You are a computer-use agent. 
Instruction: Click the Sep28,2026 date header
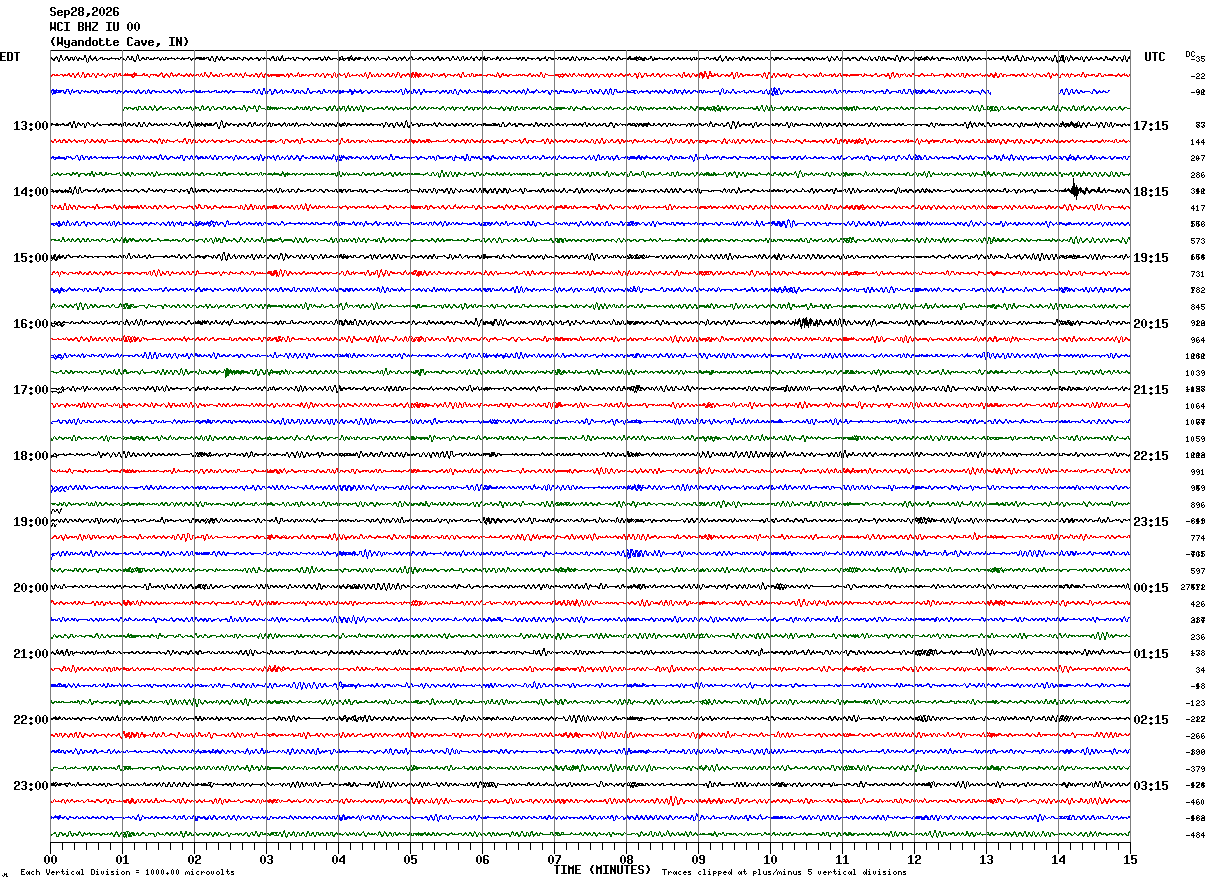[84, 12]
